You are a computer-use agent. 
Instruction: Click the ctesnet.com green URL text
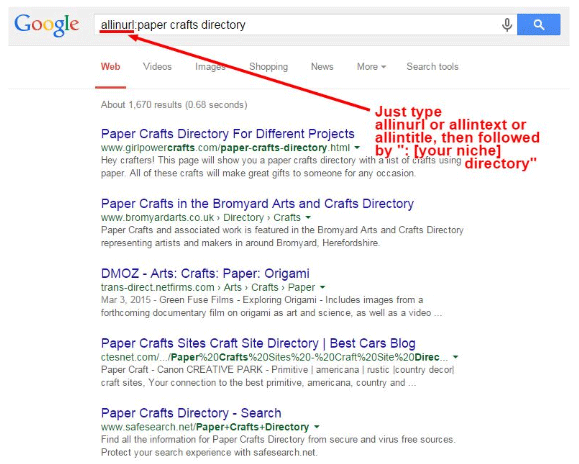coord(274,357)
